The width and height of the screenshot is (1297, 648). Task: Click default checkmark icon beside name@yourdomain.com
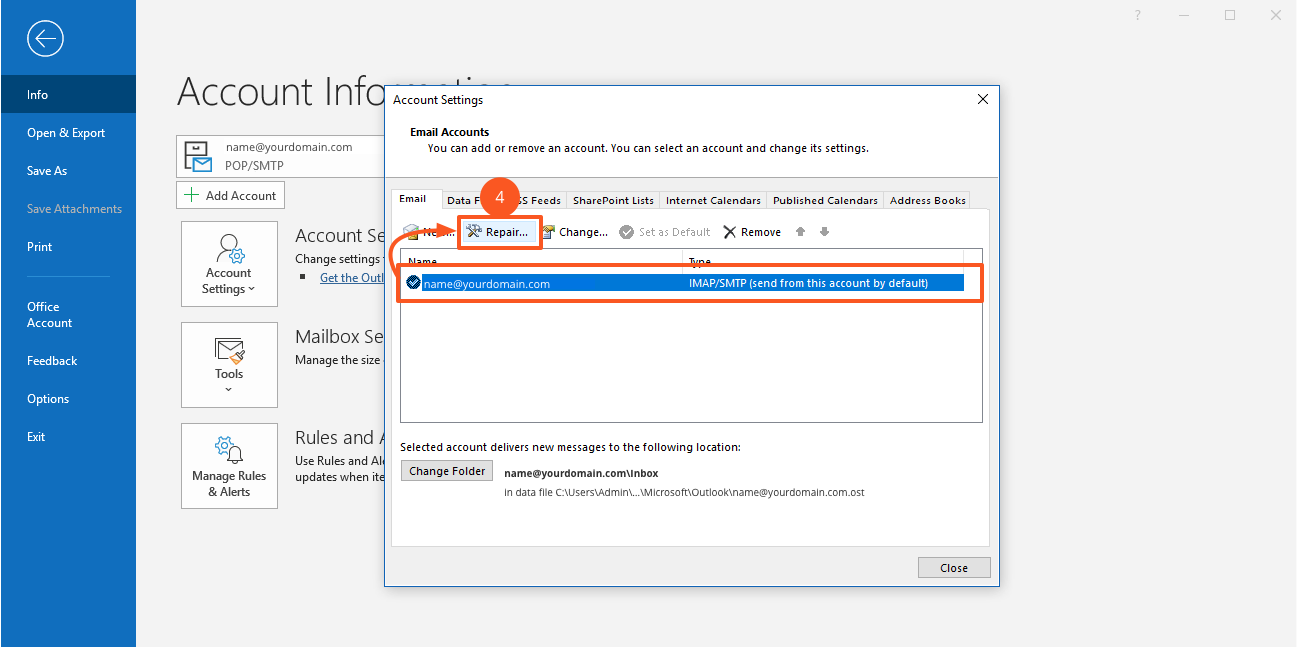click(x=413, y=283)
